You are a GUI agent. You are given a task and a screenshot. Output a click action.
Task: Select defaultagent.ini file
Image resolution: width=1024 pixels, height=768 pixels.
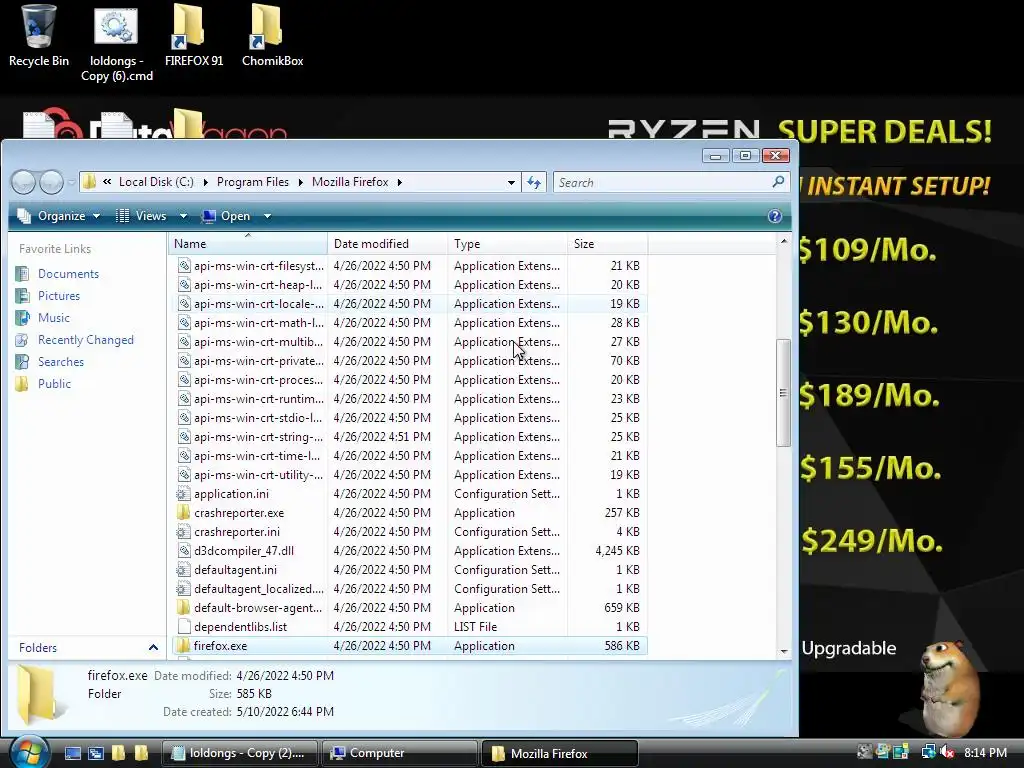click(410, 570)
